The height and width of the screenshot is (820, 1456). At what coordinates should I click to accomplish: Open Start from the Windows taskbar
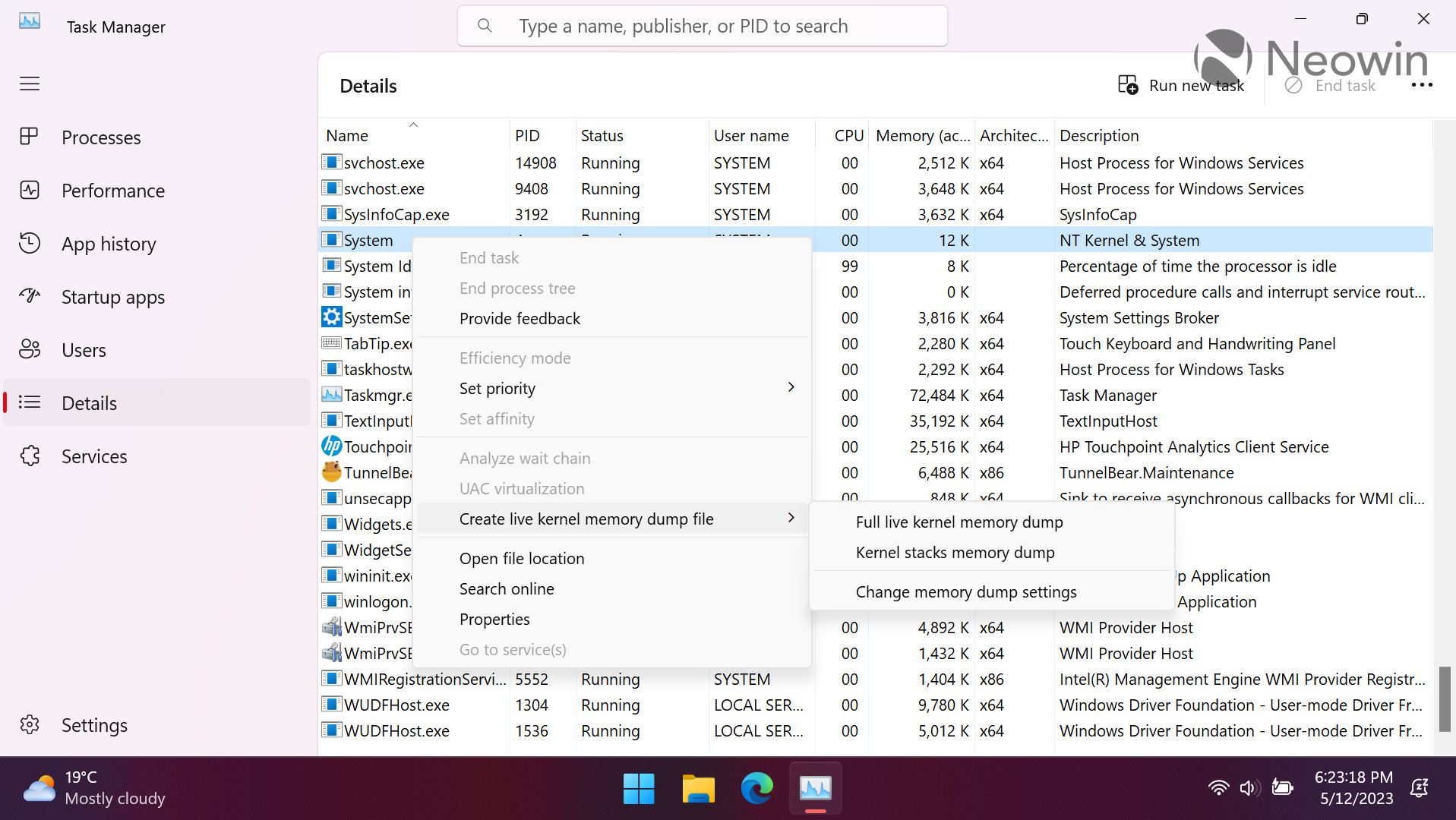639,788
